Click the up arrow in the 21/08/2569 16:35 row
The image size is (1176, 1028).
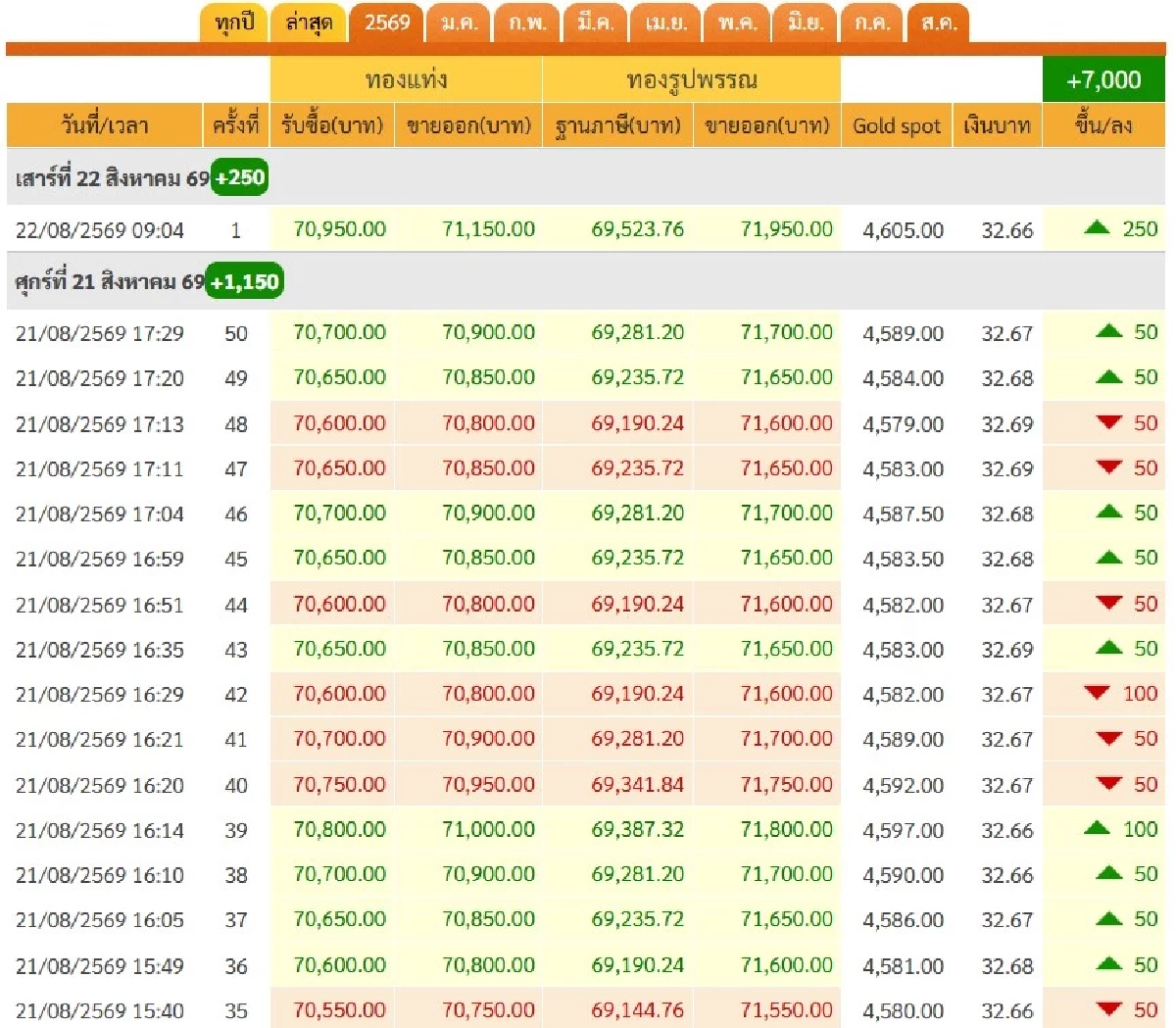pos(1108,648)
